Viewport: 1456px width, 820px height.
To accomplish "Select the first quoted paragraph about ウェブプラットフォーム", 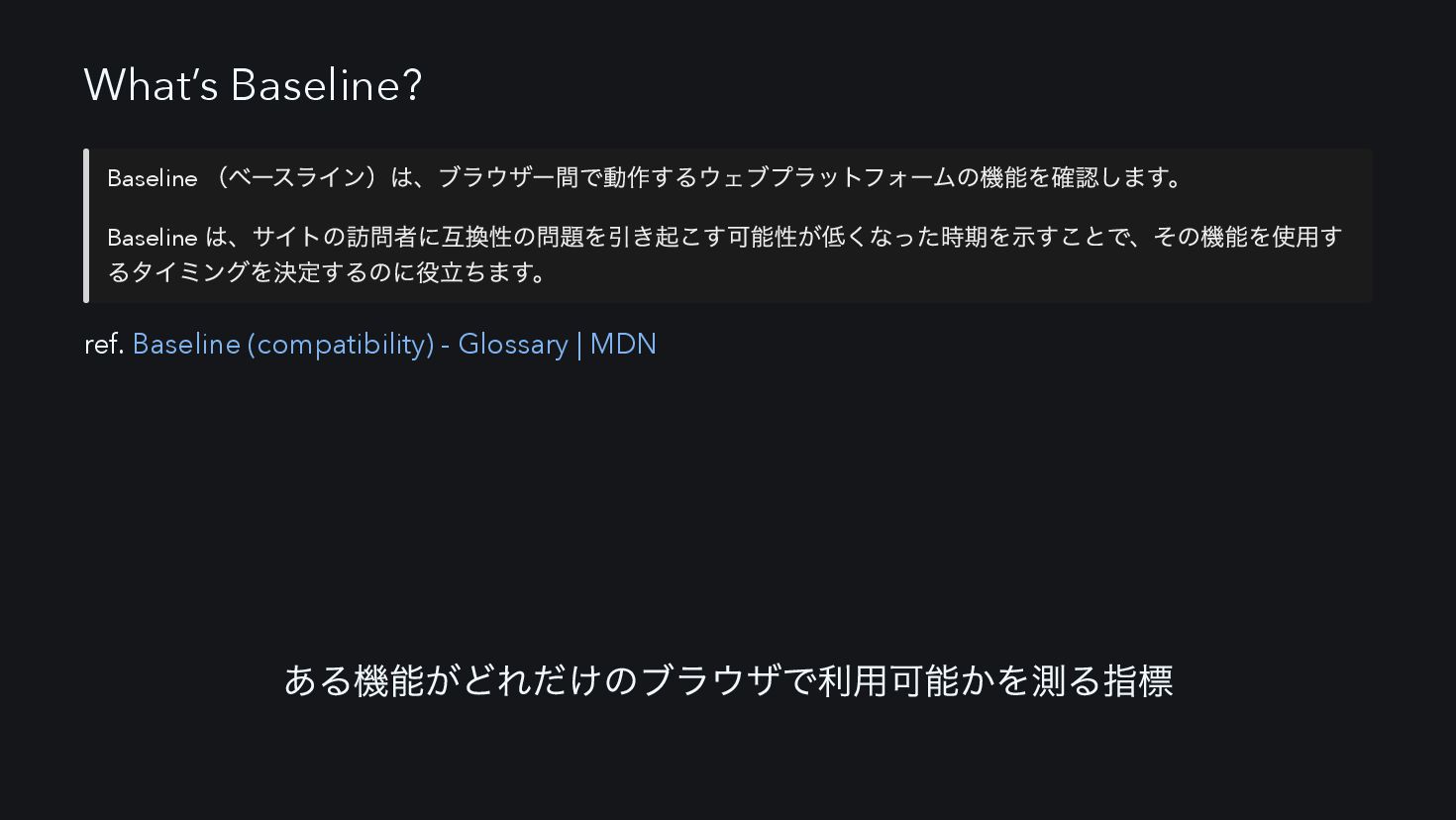I will (645, 178).
